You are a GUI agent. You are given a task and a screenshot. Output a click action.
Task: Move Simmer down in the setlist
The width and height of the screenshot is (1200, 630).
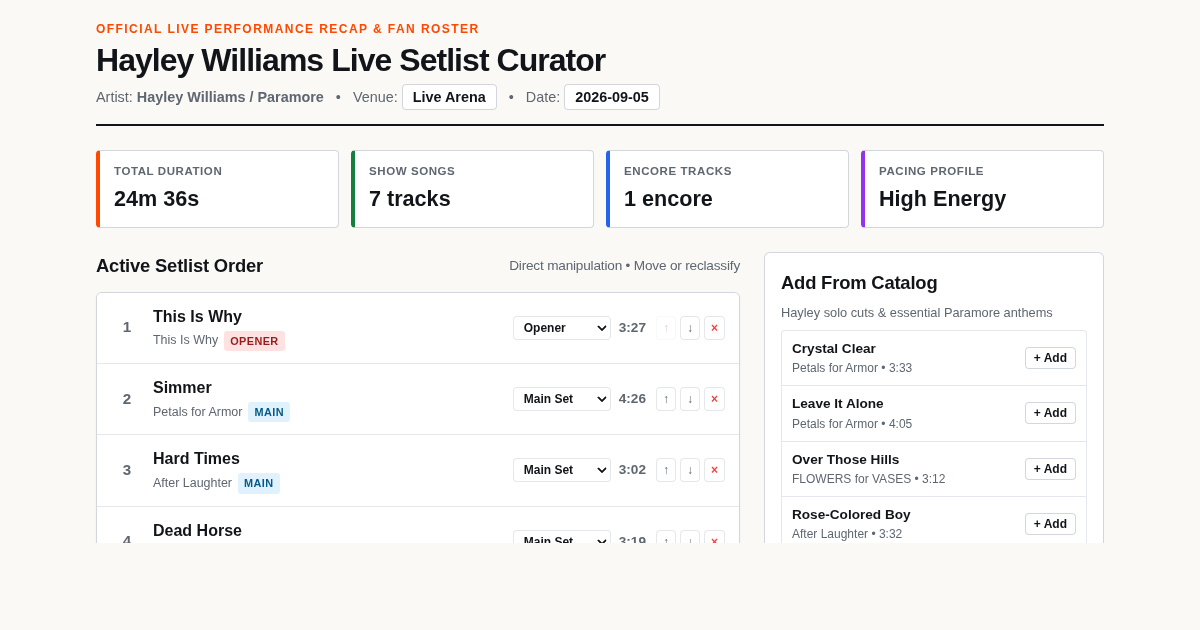click(690, 399)
